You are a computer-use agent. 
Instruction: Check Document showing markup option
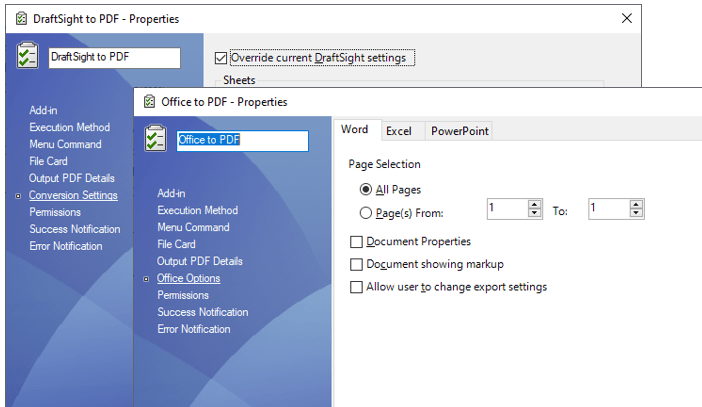pos(356,265)
